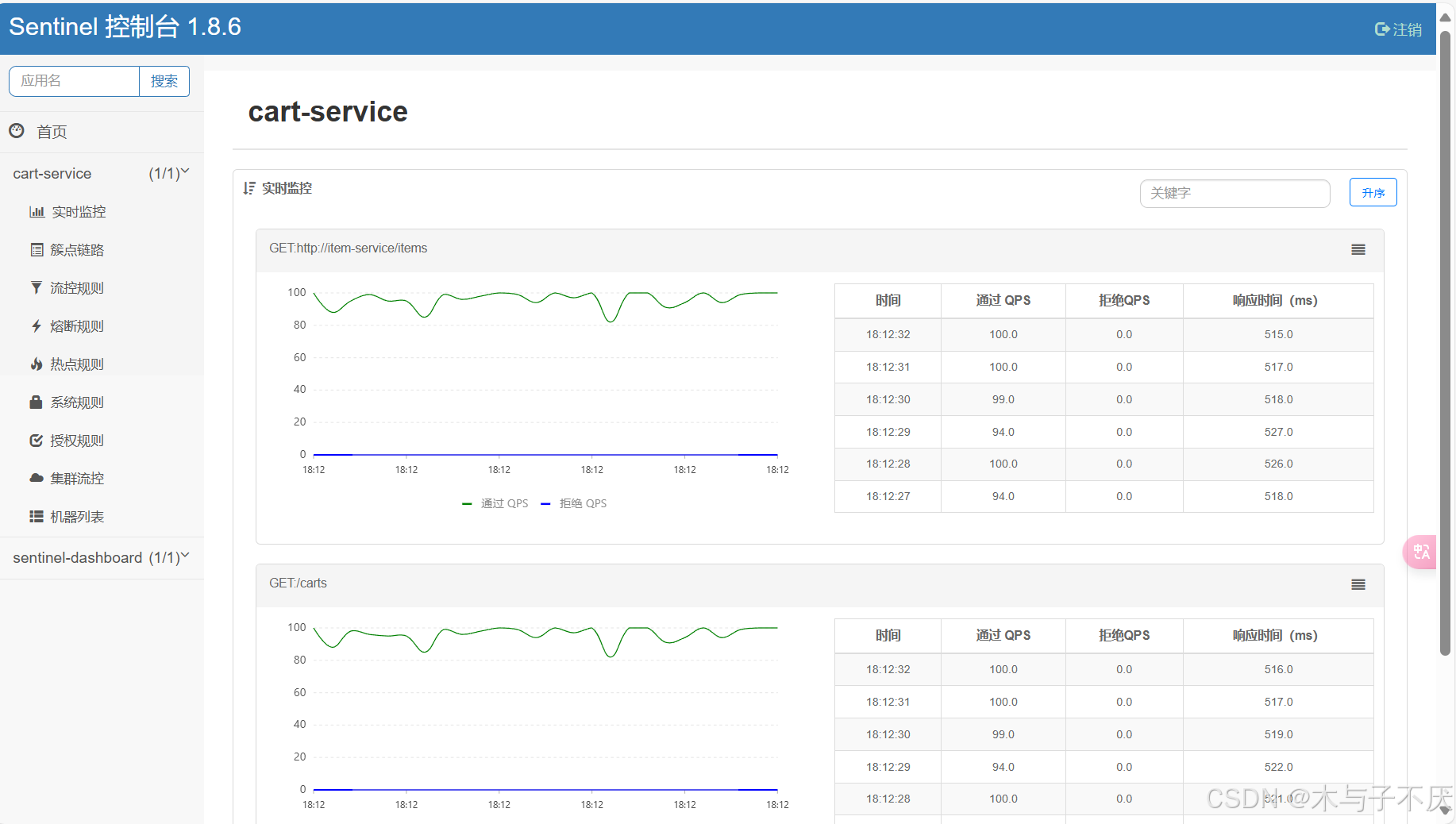Click the scrollbar up arrow

1446,17
